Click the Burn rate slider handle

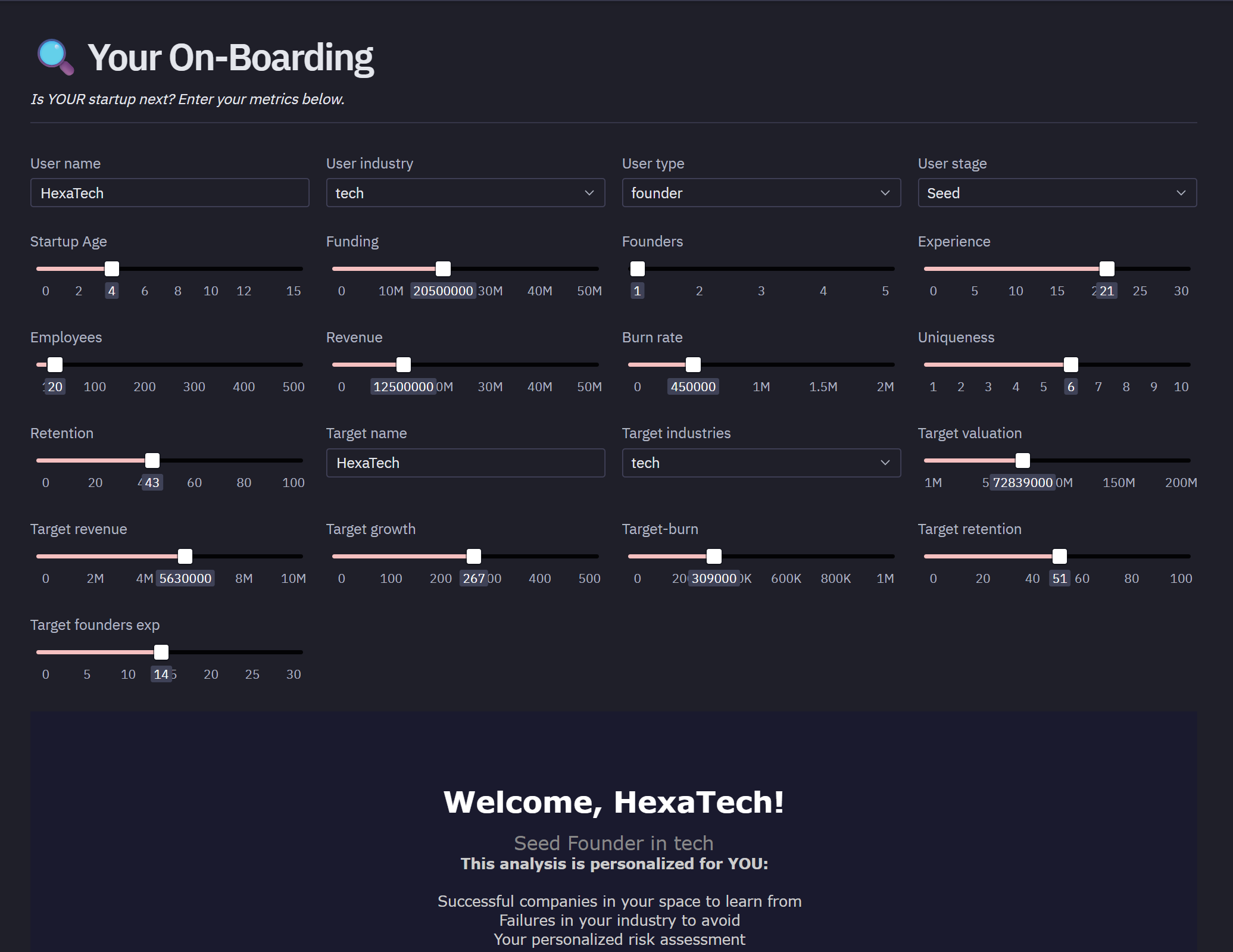tap(693, 364)
